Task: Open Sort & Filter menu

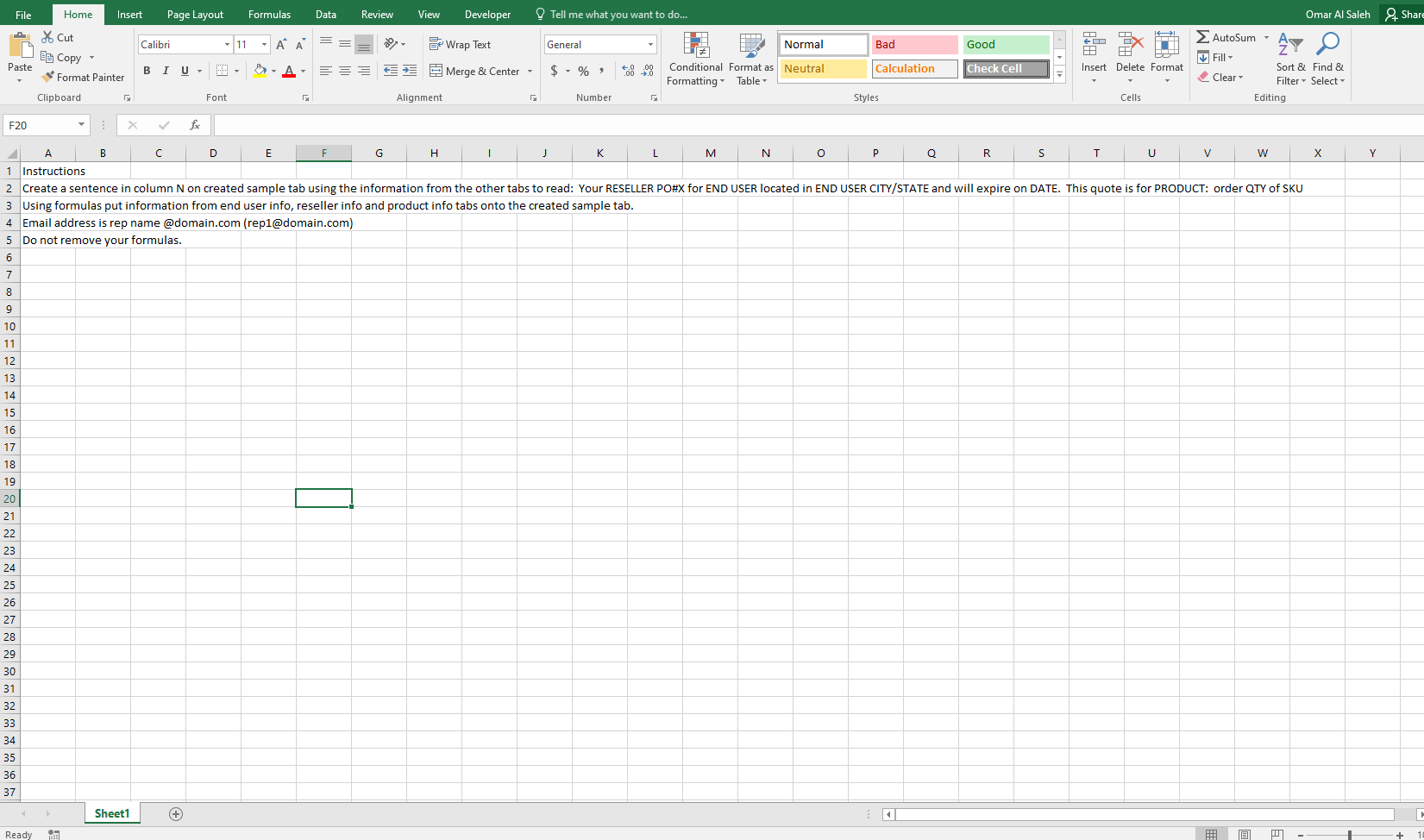Action: 1289,58
